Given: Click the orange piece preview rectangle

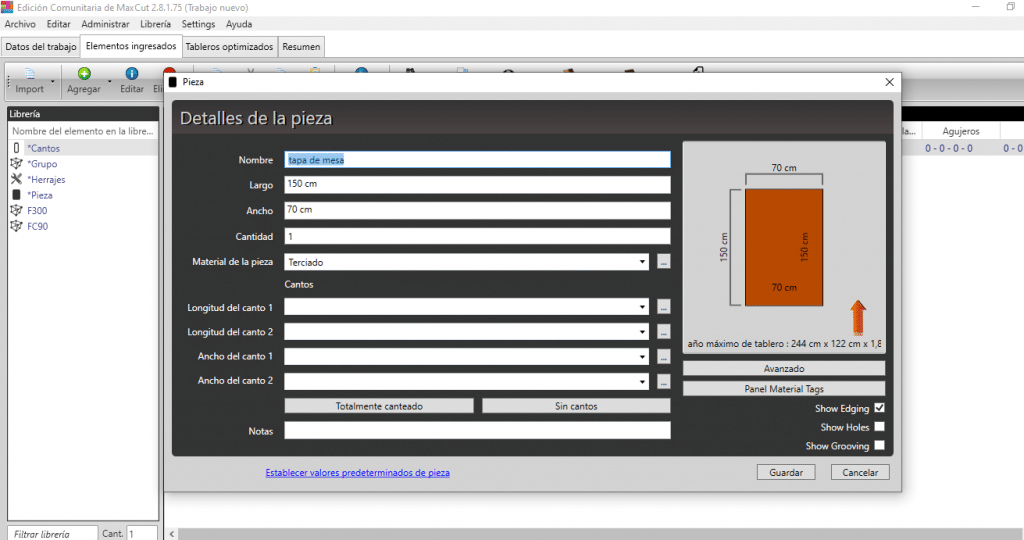Looking at the screenshot, I should 784,247.
